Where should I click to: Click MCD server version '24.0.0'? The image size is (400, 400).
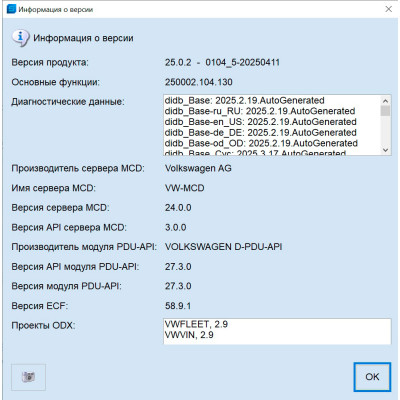coord(178,208)
